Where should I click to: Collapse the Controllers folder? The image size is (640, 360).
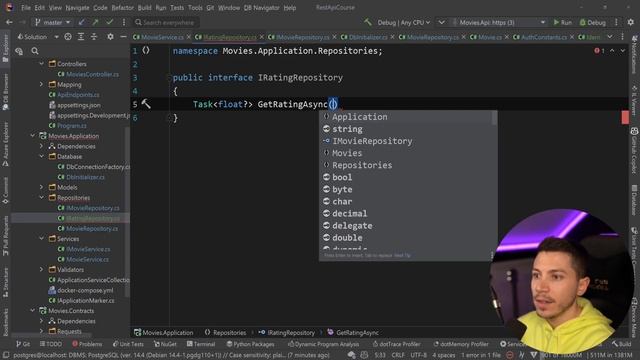pyautogui.click(x=42, y=64)
